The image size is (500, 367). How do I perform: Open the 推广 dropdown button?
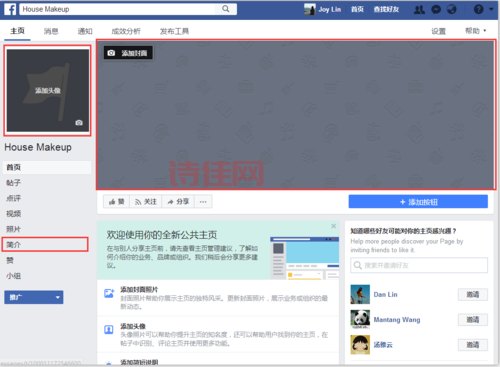(x=34, y=297)
